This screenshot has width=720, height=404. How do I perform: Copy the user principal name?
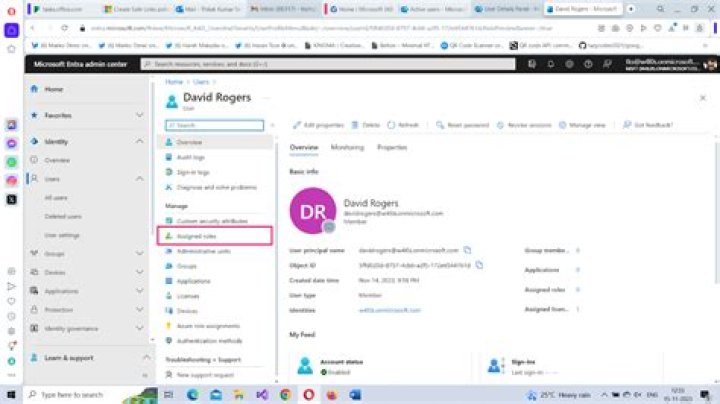tap(467, 250)
